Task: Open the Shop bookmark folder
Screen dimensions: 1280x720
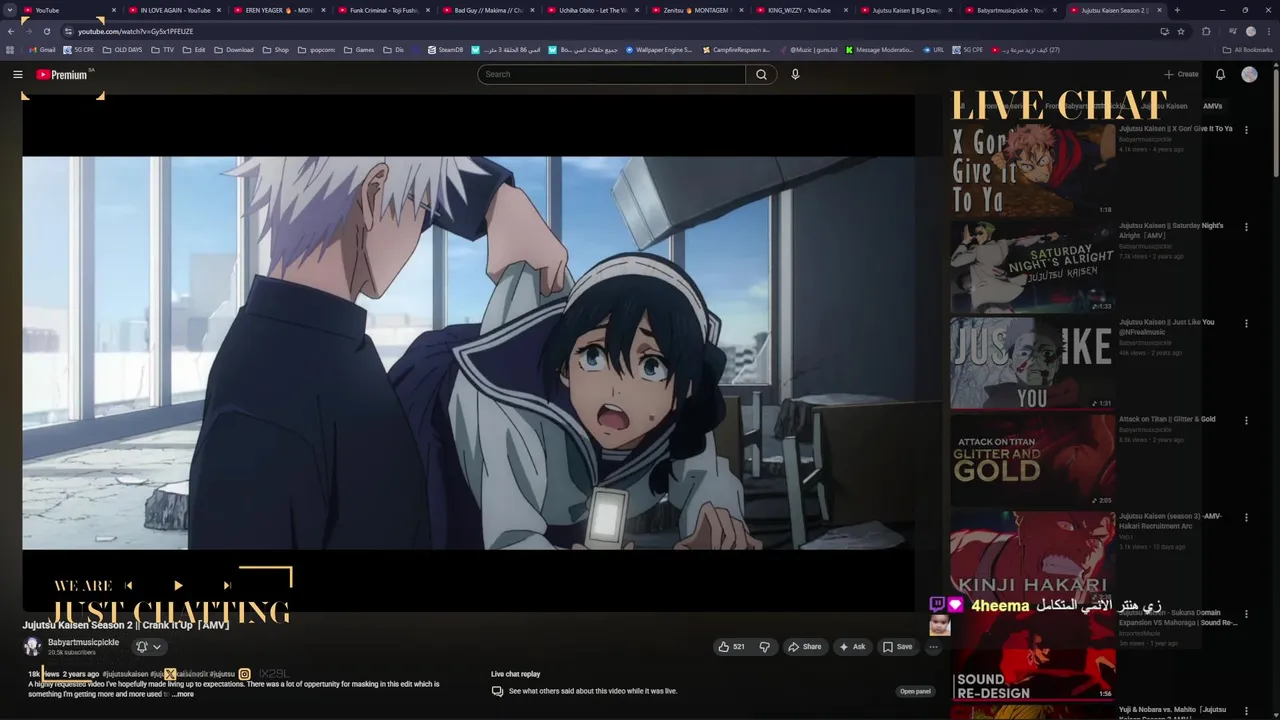Action: click(x=276, y=50)
